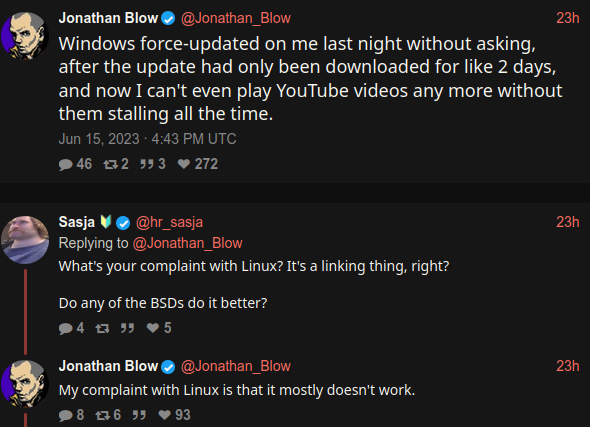Open Jonathan Blow's avatar on the top tweet
The height and width of the screenshot is (427, 590).
click(25, 36)
